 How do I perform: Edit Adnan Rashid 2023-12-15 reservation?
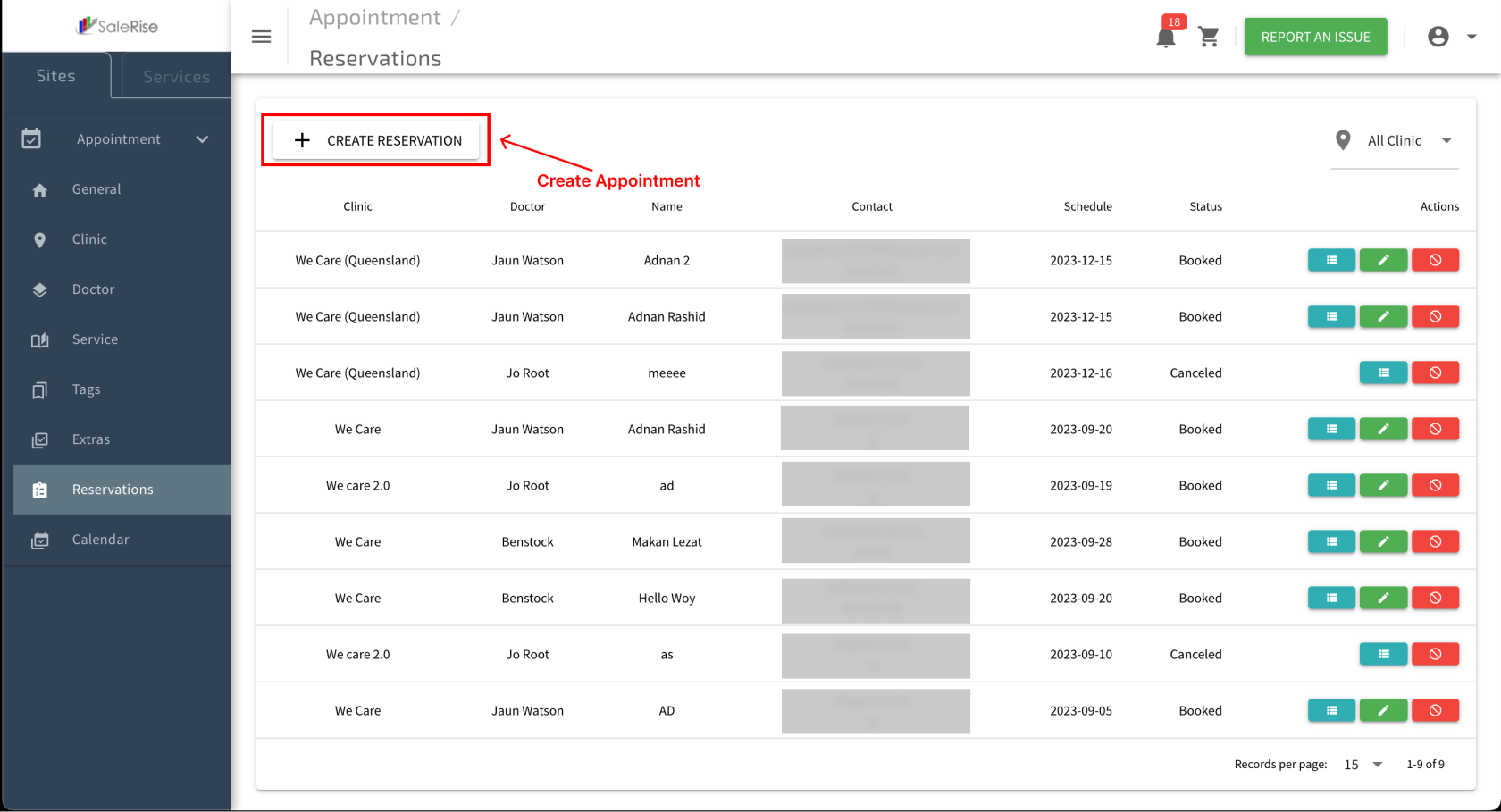pyautogui.click(x=1383, y=316)
